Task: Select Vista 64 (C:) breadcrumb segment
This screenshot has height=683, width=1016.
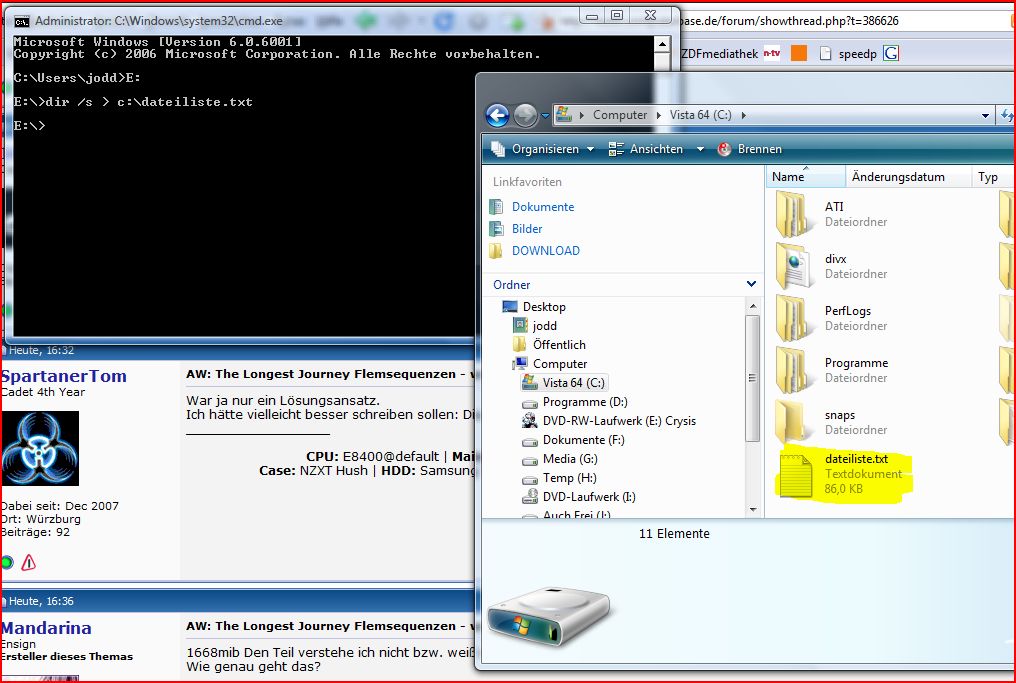Action: 700,115
